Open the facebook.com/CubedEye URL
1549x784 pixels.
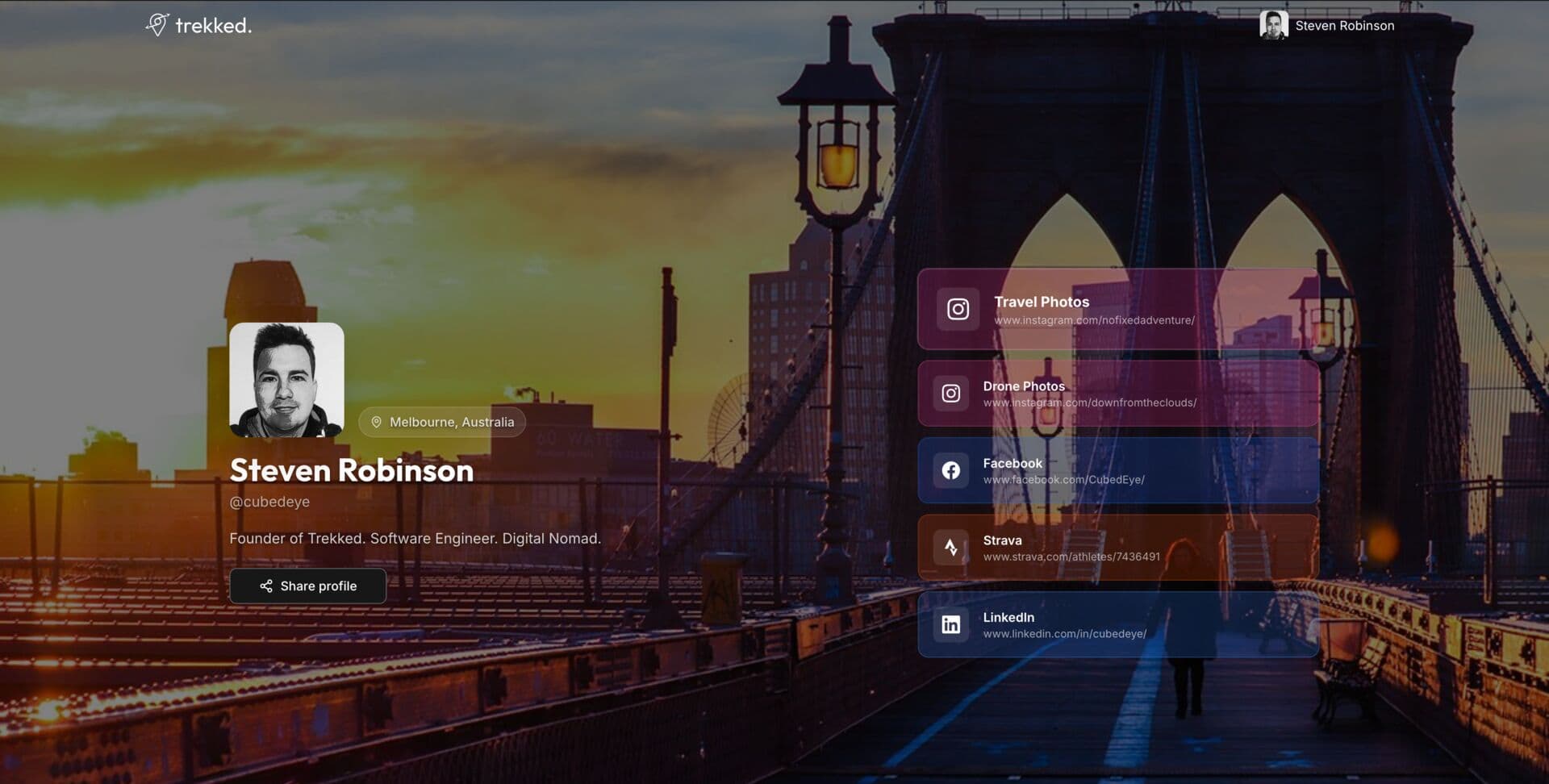pyautogui.click(x=1063, y=480)
